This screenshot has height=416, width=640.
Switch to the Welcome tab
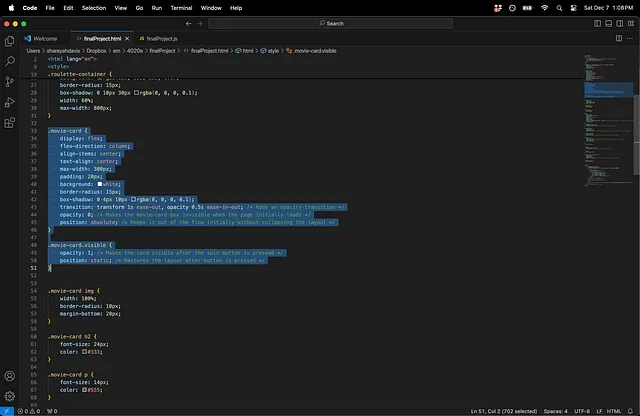(45, 37)
